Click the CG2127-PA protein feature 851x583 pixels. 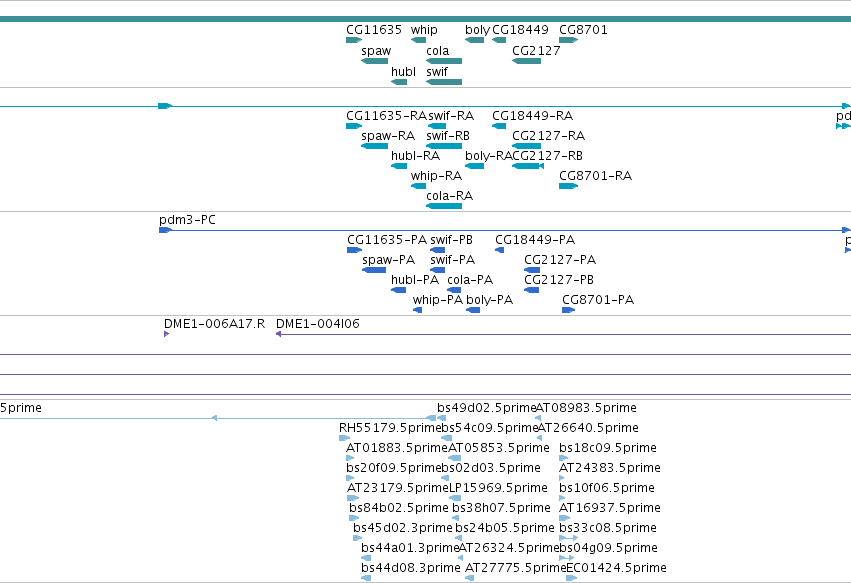coord(532,270)
